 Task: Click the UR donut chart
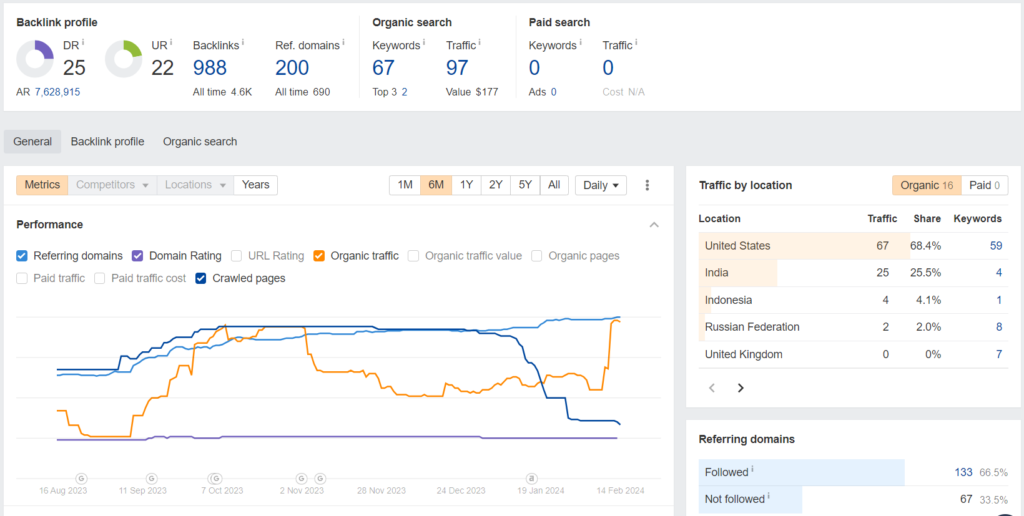[x=123, y=59]
